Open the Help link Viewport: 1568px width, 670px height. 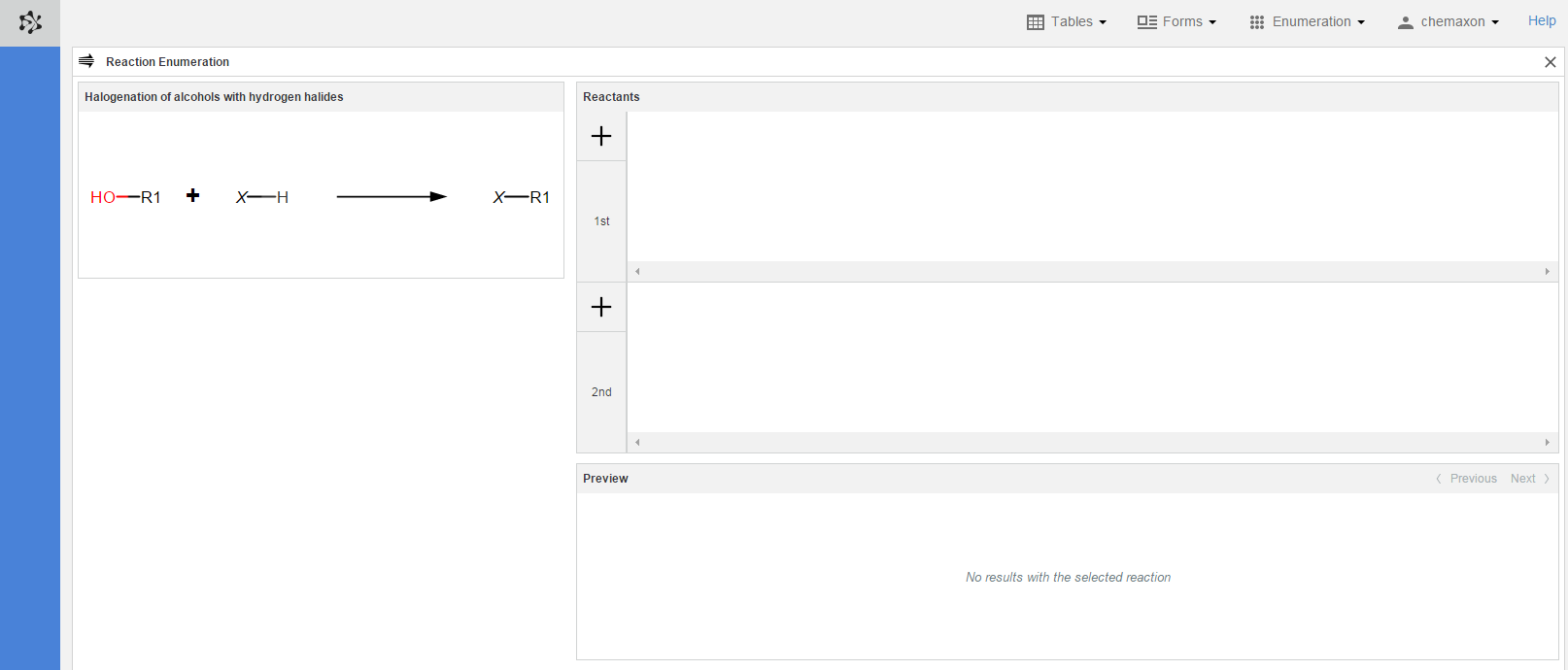click(x=1541, y=20)
